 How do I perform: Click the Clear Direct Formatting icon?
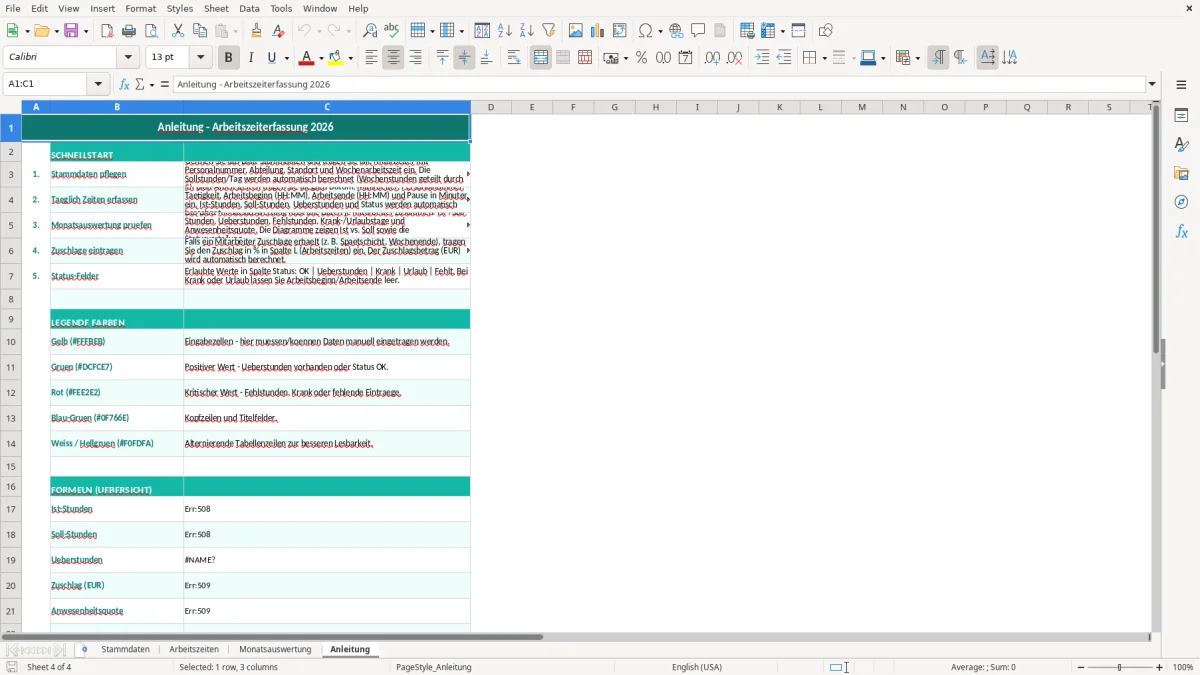point(279,31)
